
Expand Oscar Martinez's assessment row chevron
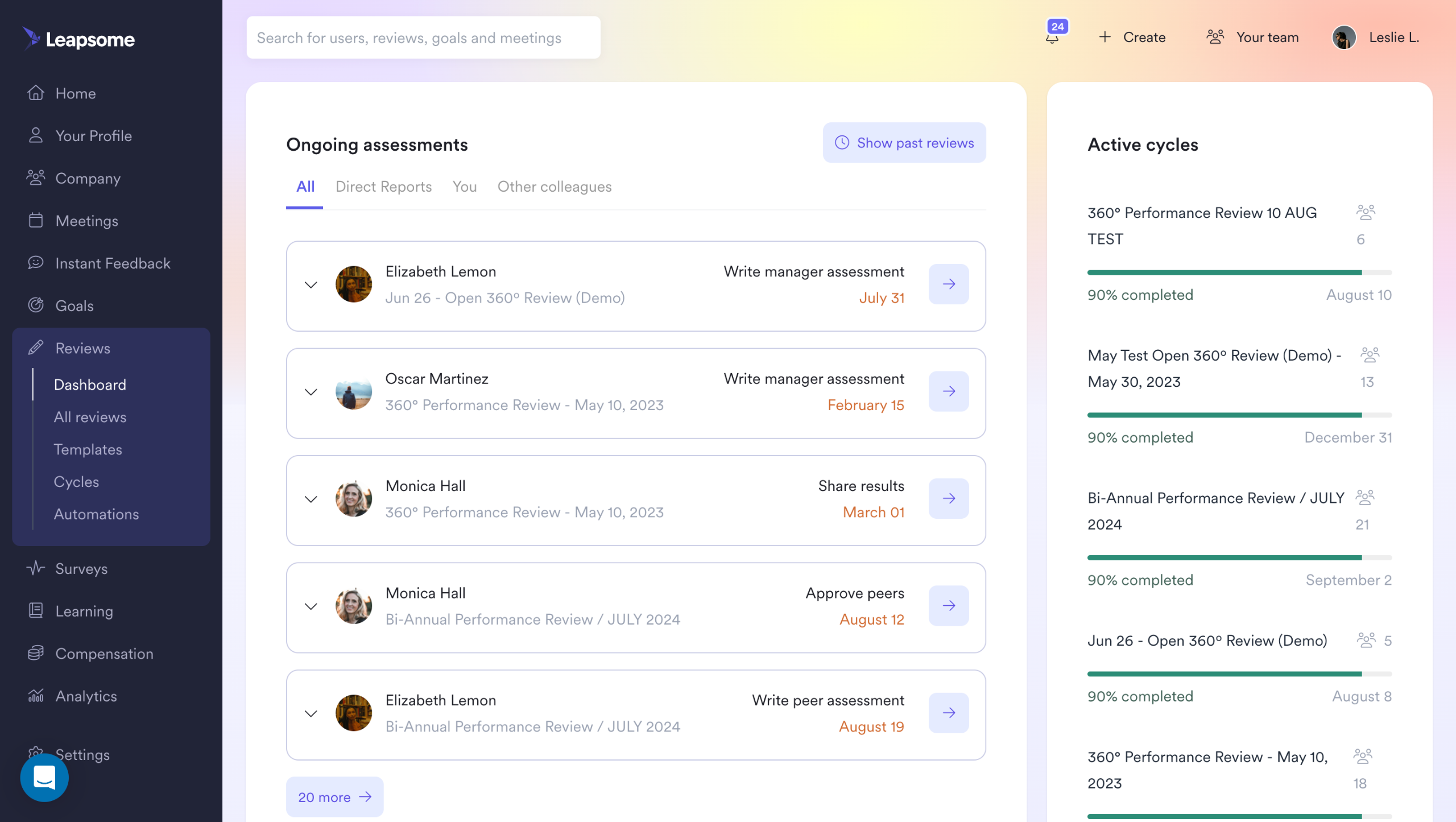pyautogui.click(x=311, y=392)
